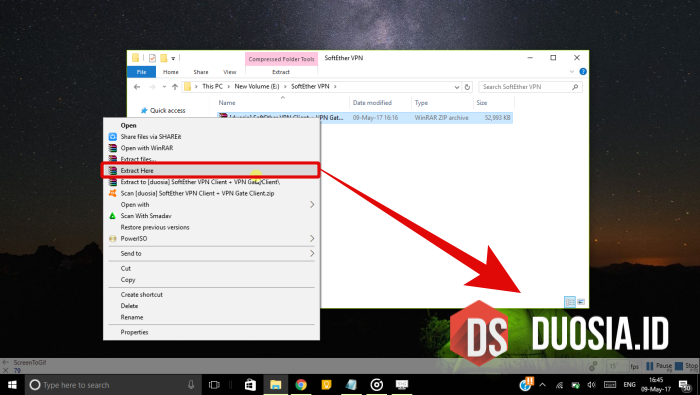
Task: Open the volume speaker tray icon
Action: (592, 385)
